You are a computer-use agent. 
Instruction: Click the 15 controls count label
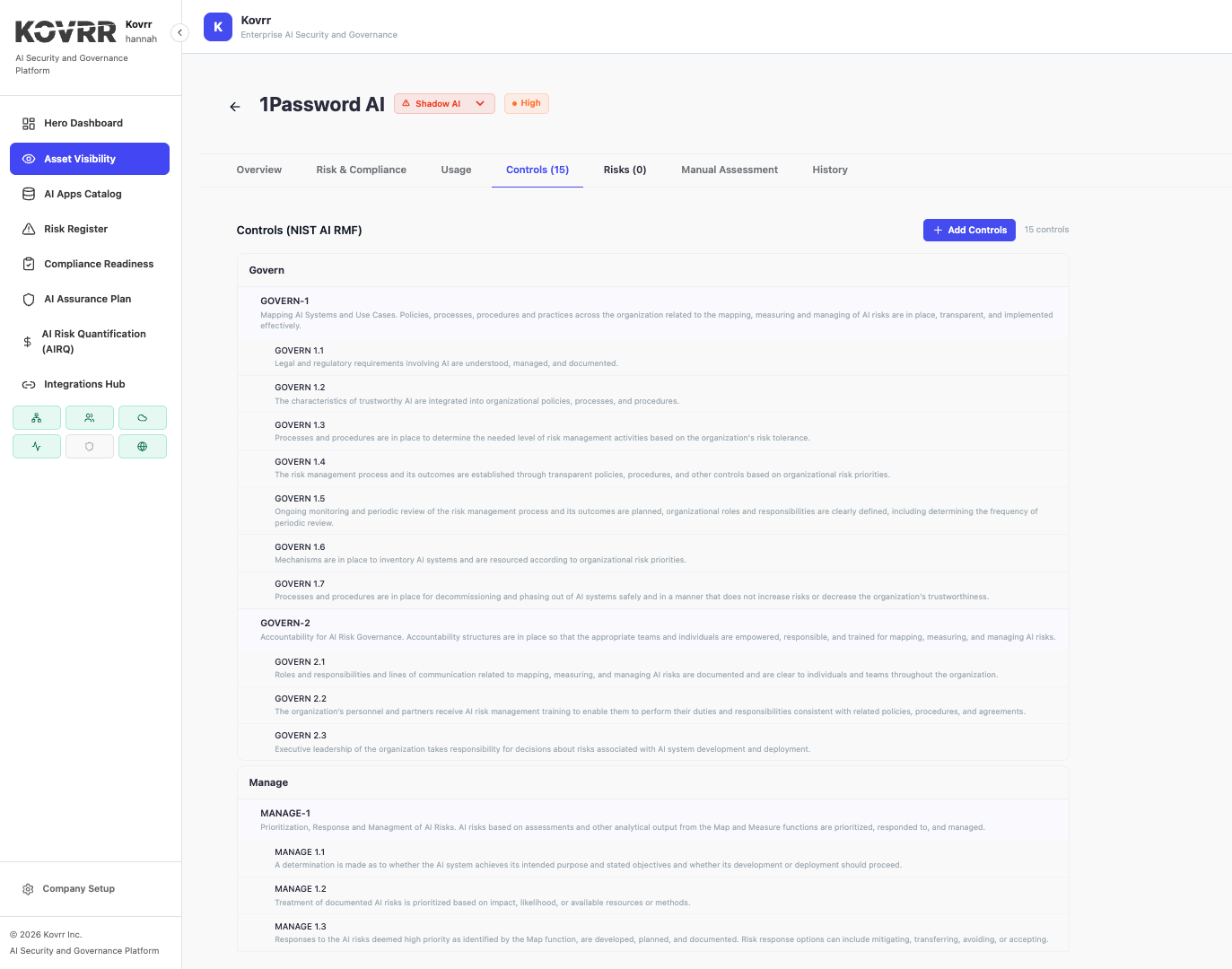[1046, 230]
